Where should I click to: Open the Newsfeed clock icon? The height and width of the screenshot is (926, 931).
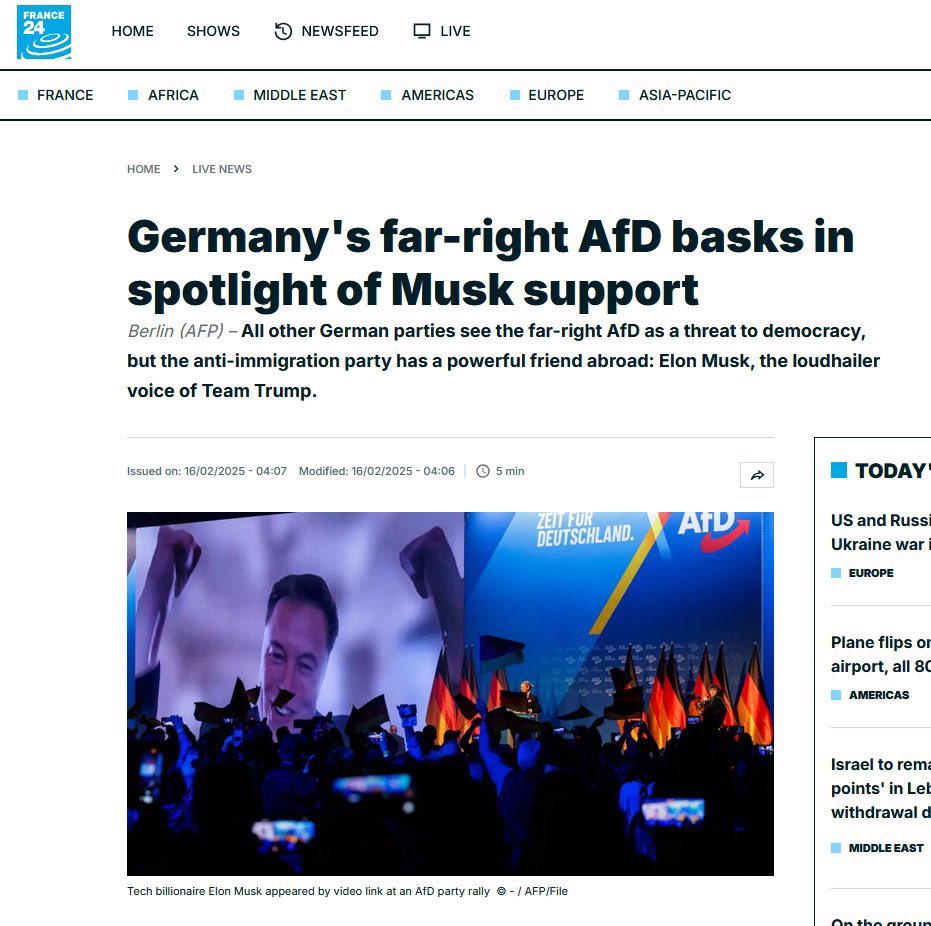283,31
